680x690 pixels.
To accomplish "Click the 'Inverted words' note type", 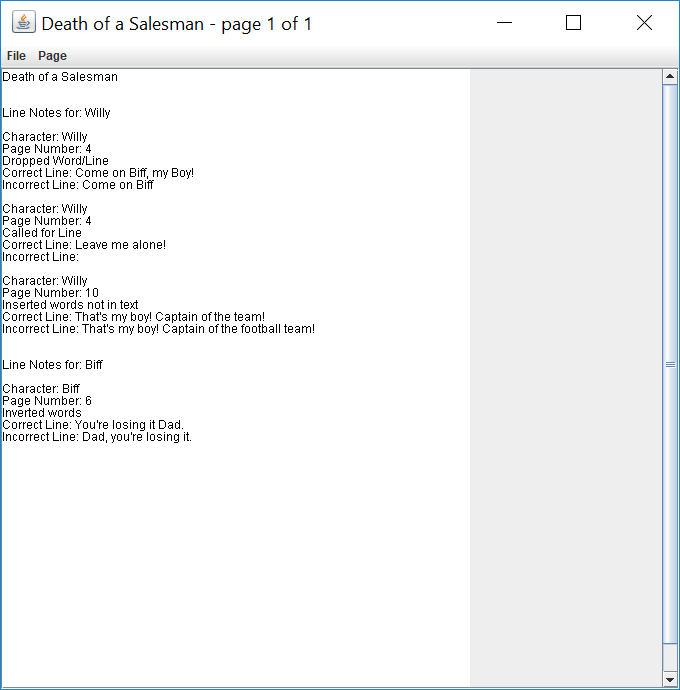I will (x=42, y=413).
